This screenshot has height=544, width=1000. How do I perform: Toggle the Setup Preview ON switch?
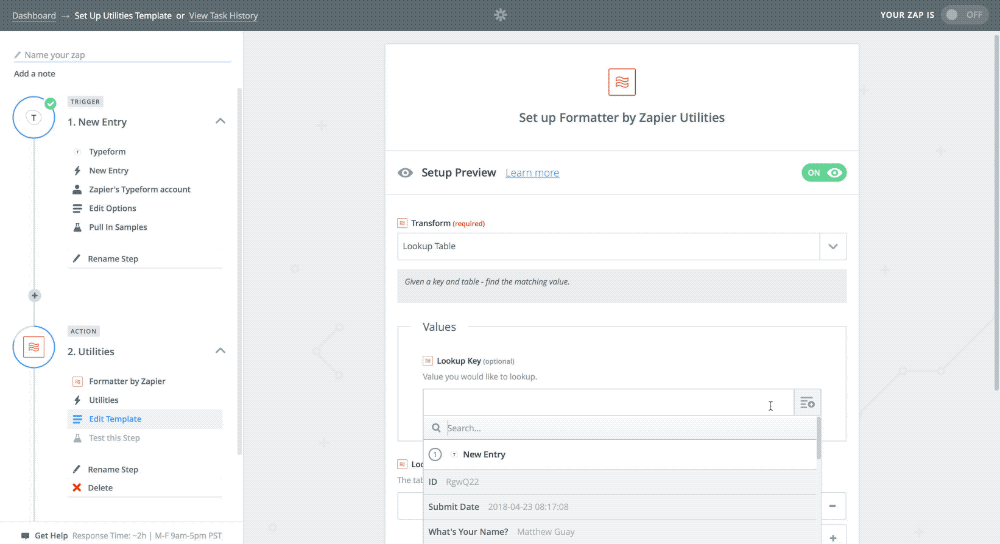tap(823, 173)
